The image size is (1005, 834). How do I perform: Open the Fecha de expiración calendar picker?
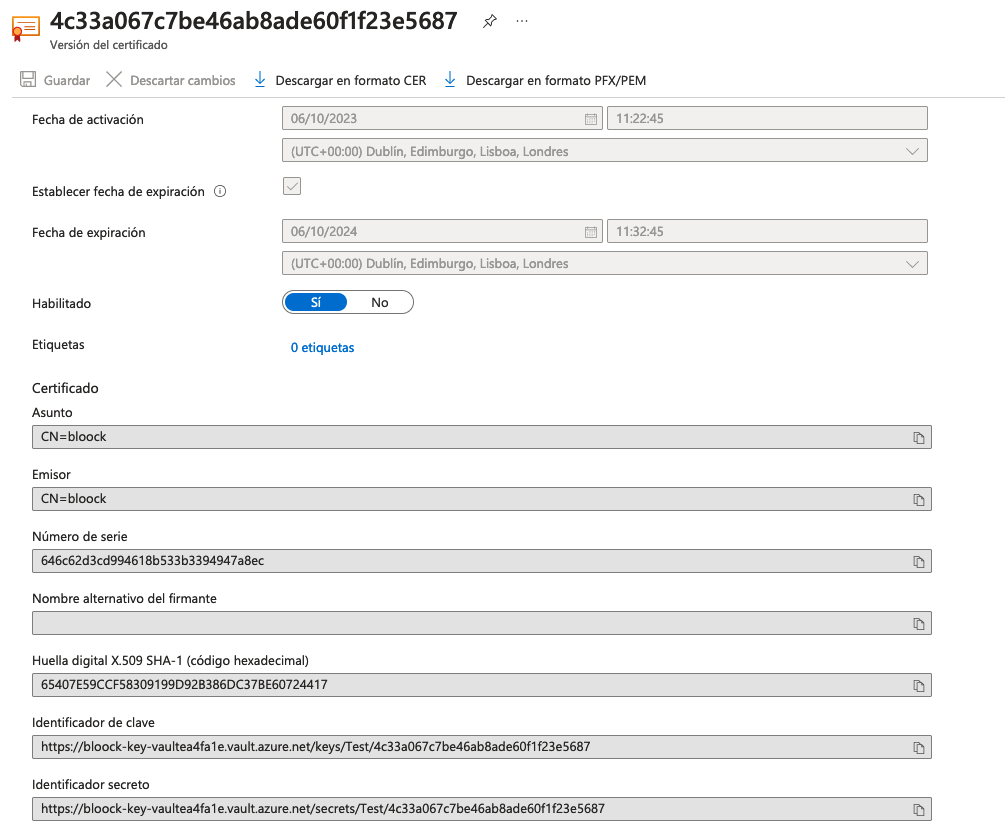click(590, 231)
